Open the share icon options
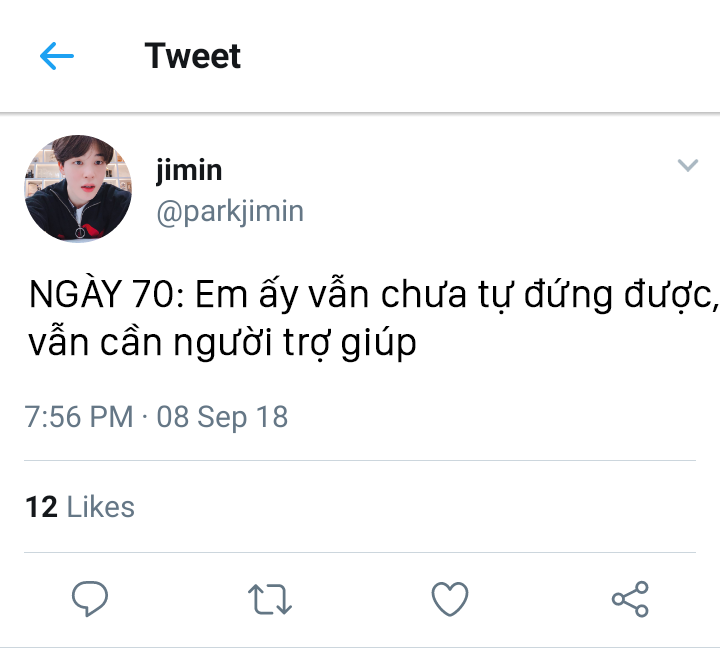 pos(630,599)
